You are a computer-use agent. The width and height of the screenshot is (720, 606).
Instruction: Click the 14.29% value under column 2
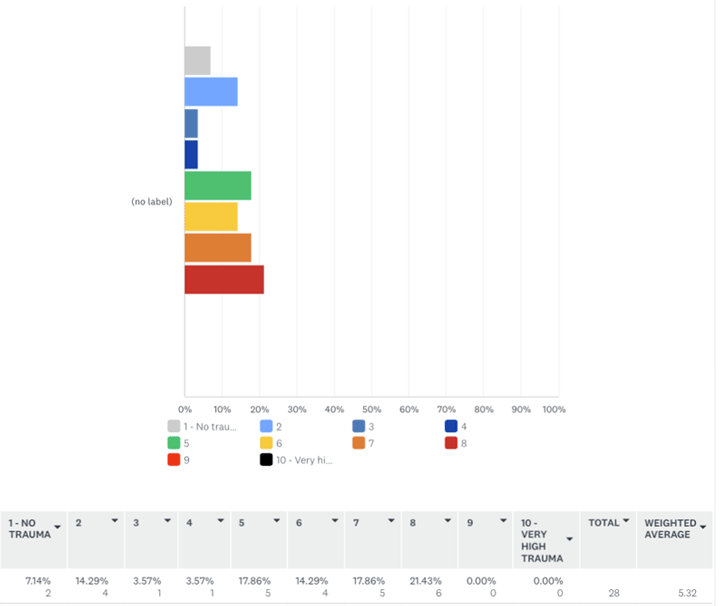pos(92,581)
